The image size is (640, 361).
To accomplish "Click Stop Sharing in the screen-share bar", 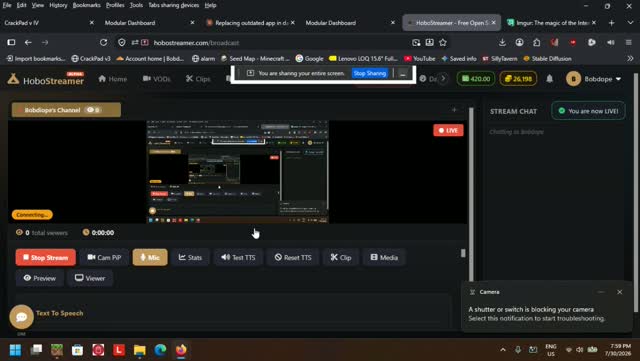I will coord(370,74).
